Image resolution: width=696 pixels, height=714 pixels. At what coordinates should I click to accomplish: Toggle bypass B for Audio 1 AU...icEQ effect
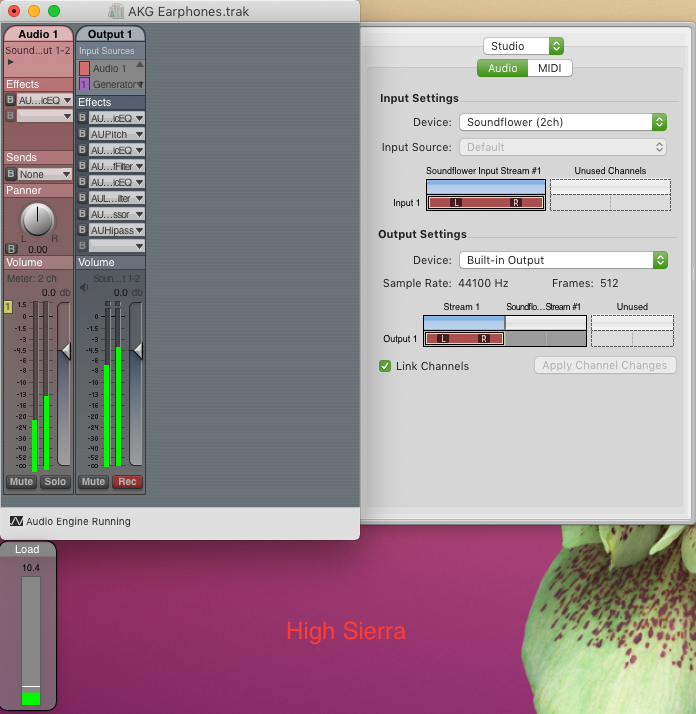(x=10, y=100)
